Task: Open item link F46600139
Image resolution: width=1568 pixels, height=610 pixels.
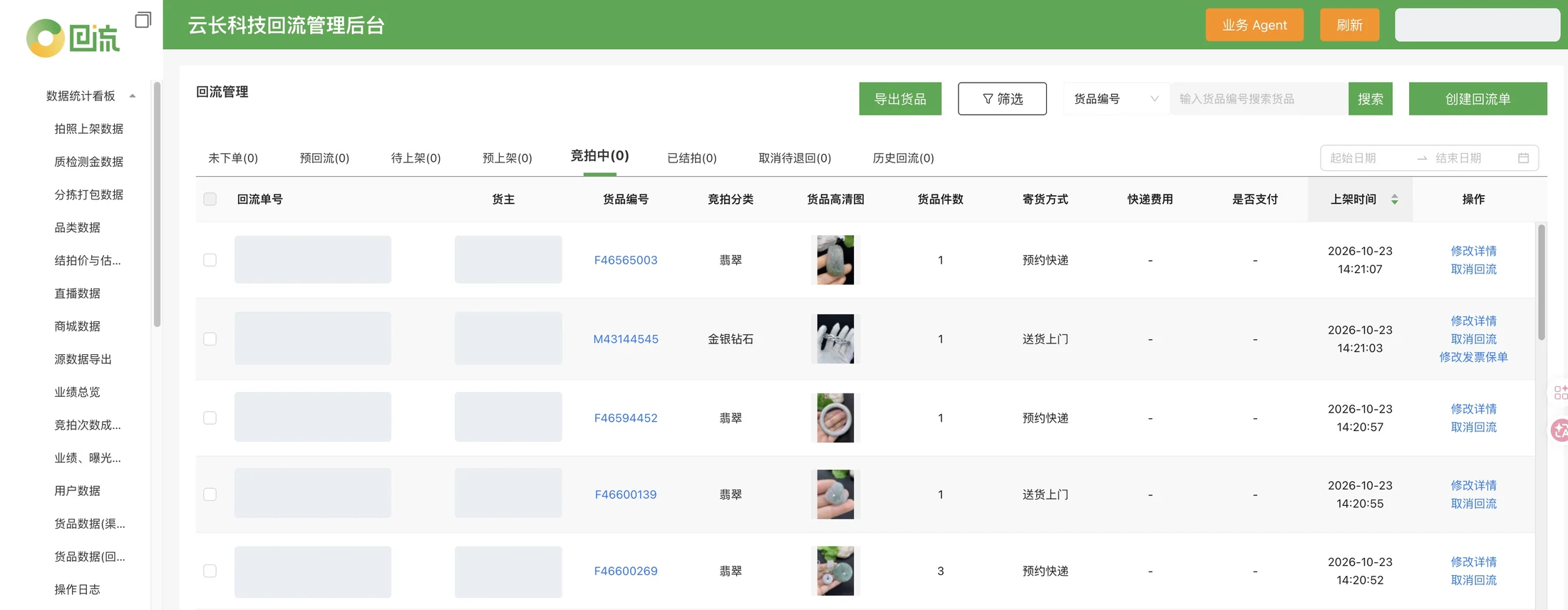Action: pyautogui.click(x=626, y=495)
